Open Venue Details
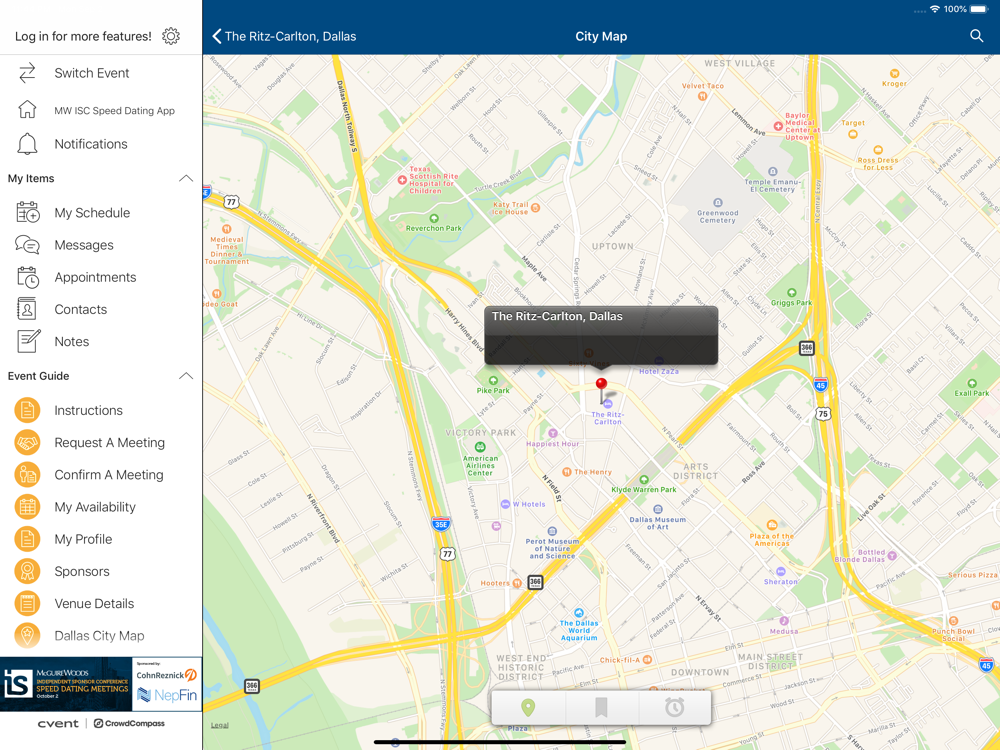1000x750 pixels. [x=94, y=604]
